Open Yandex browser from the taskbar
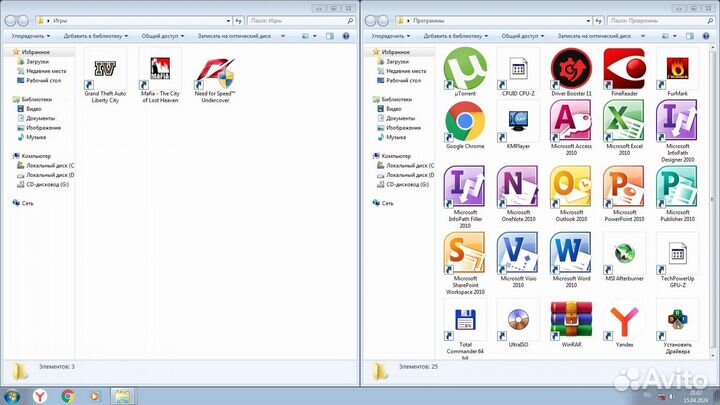This screenshot has height=405, width=720. pyautogui.click(x=40, y=396)
